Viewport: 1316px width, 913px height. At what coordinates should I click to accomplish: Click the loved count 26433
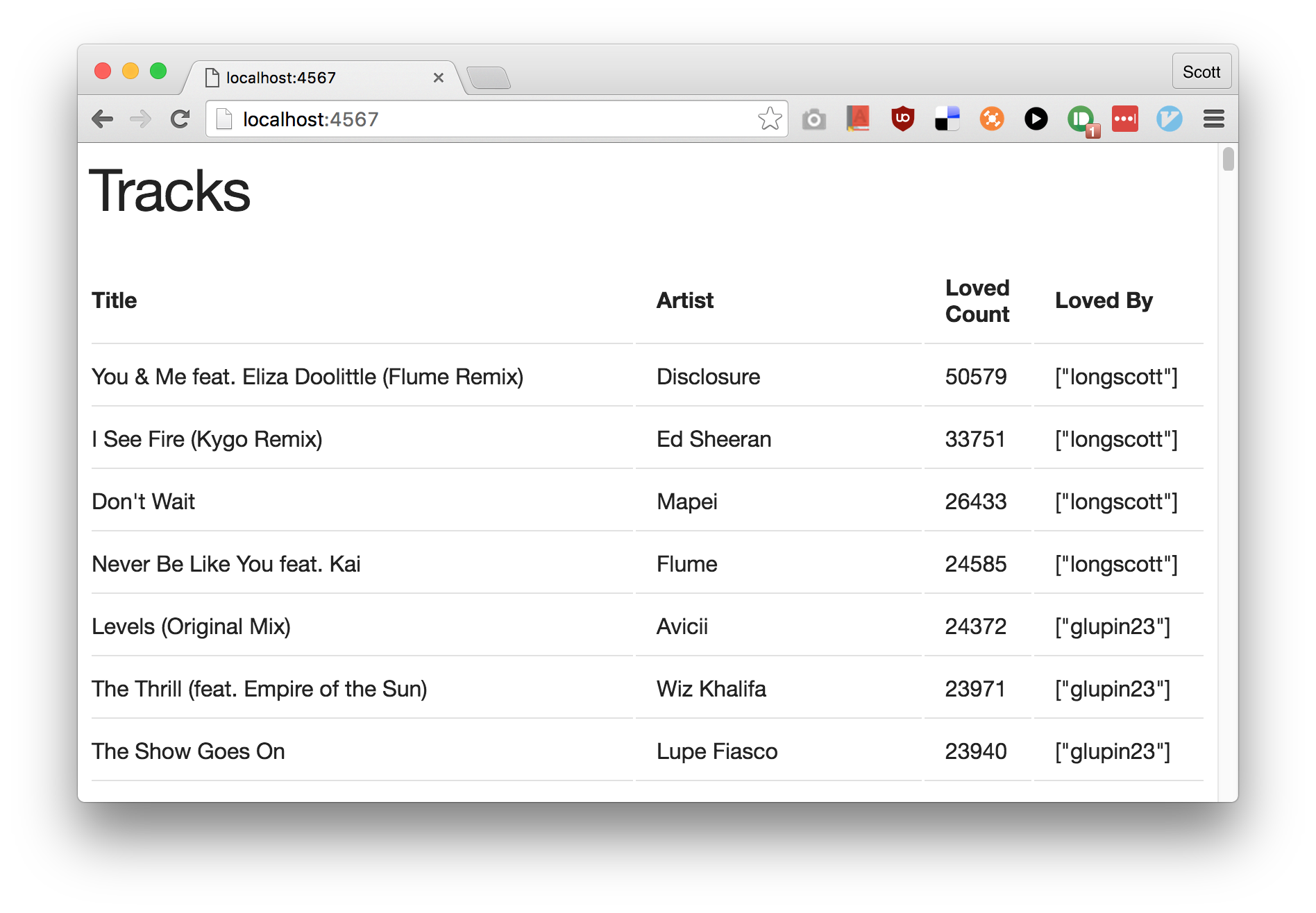click(976, 502)
